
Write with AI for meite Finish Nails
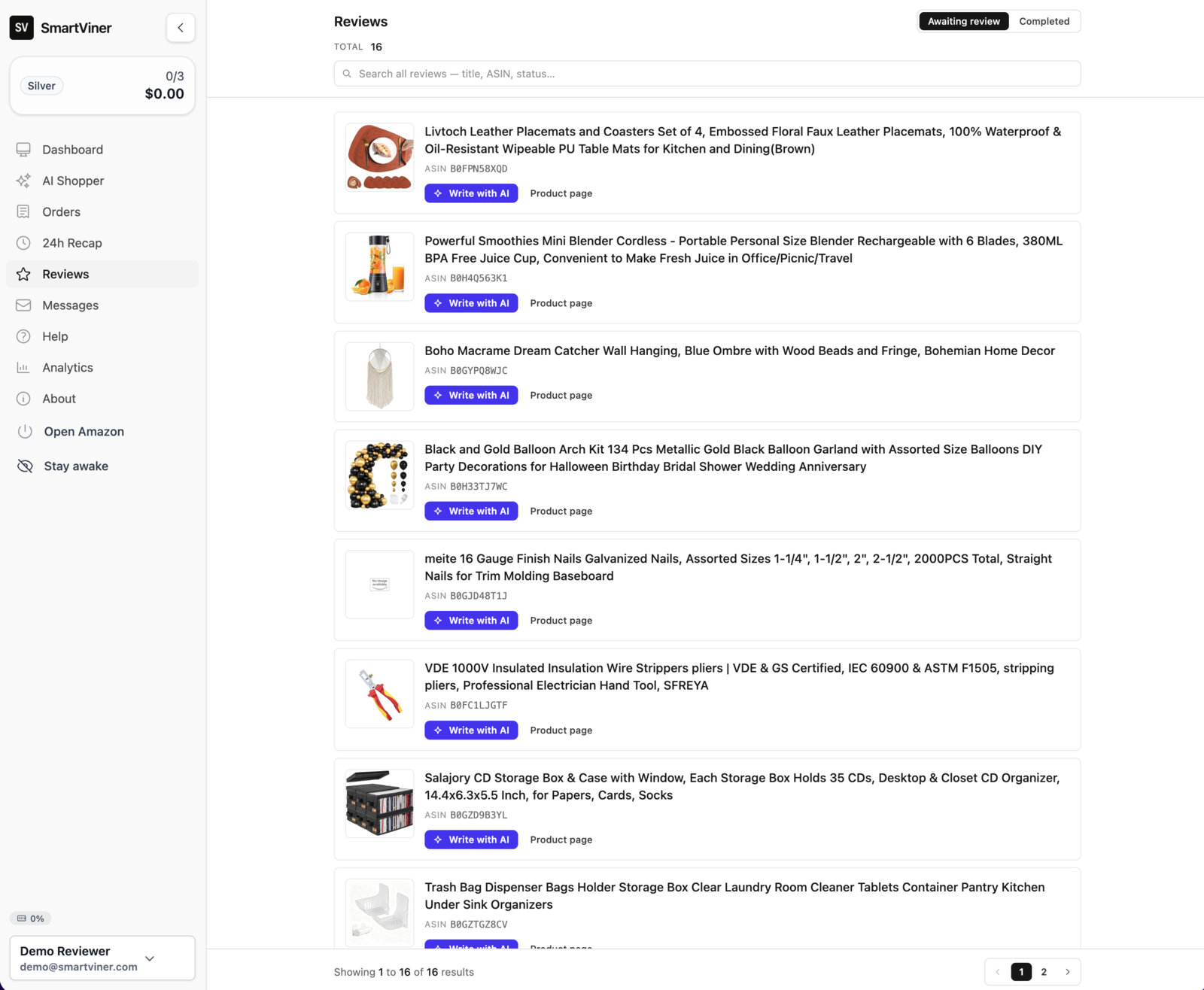pos(471,621)
